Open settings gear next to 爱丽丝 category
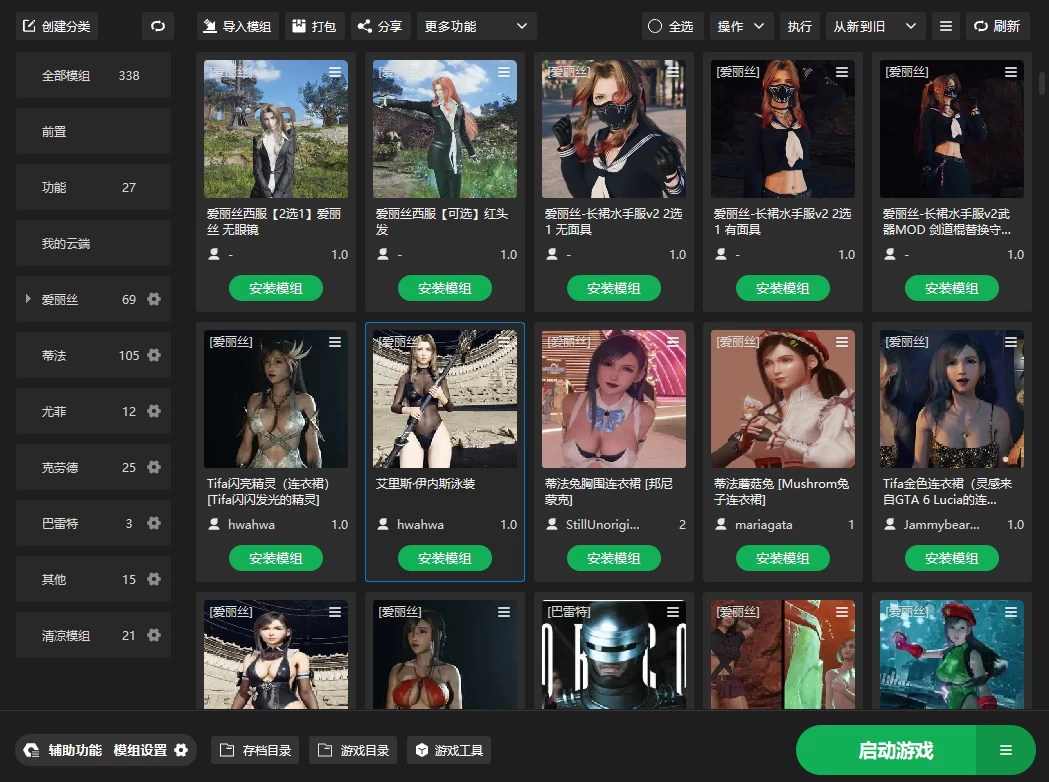This screenshot has height=782, width=1049. (154, 299)
